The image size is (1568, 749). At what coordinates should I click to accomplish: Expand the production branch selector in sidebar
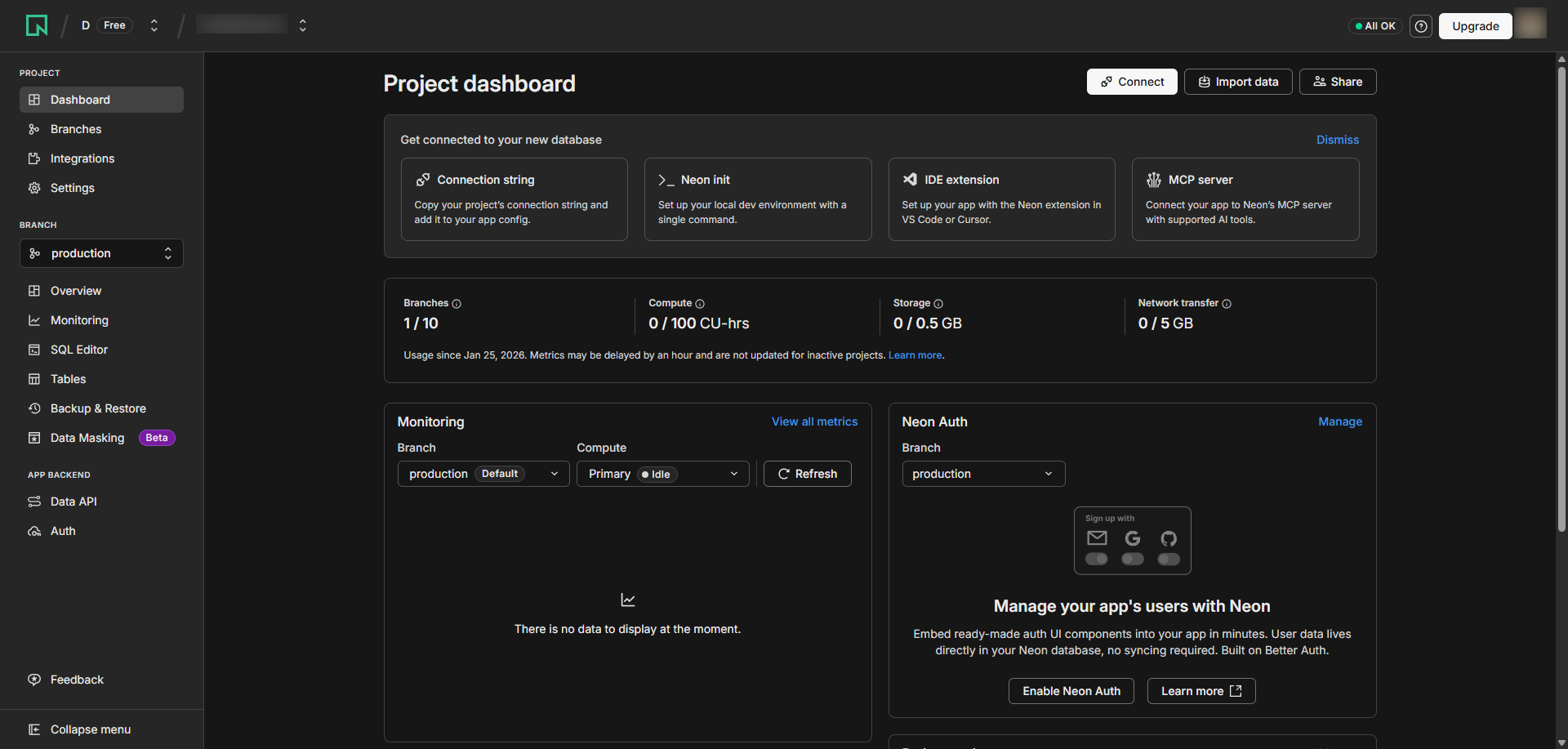[101, 253]
